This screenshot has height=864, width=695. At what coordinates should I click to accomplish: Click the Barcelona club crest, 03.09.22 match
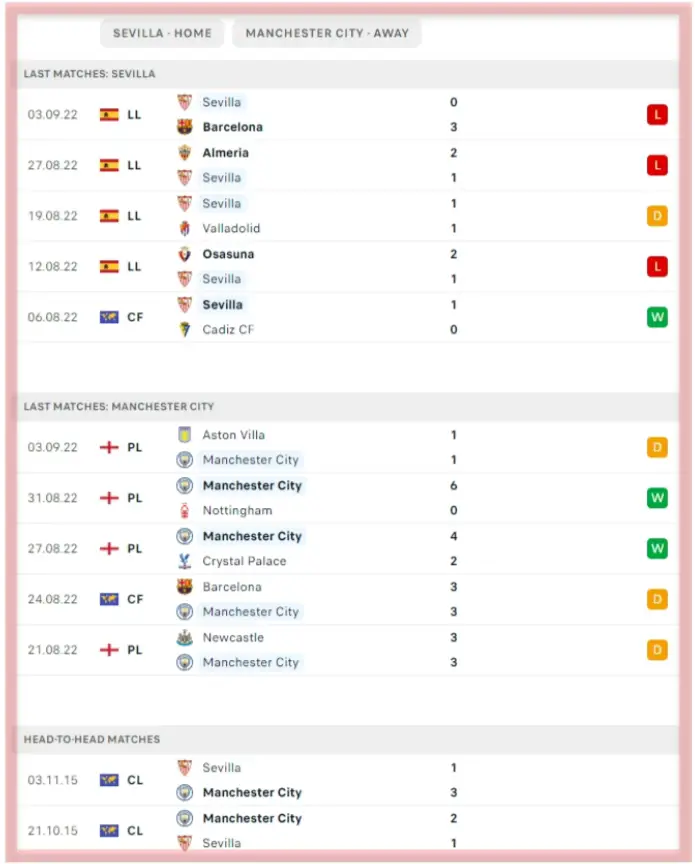(184, 127)
